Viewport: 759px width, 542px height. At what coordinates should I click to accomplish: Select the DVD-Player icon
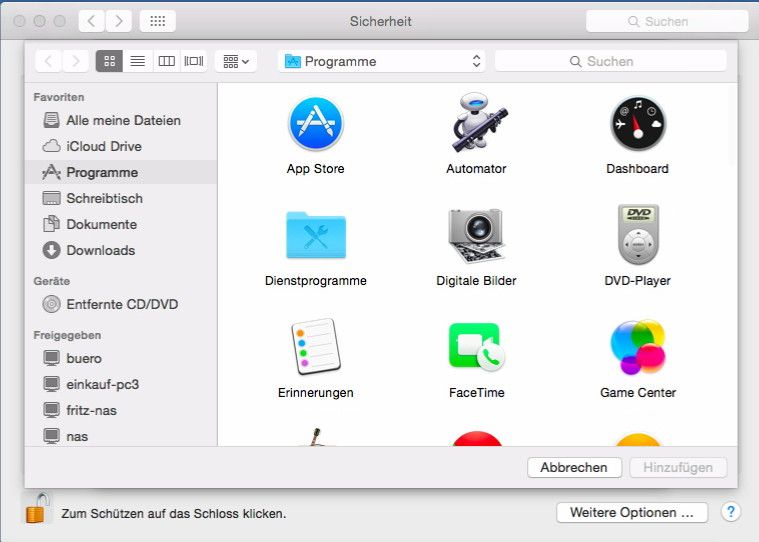[637, 236]
